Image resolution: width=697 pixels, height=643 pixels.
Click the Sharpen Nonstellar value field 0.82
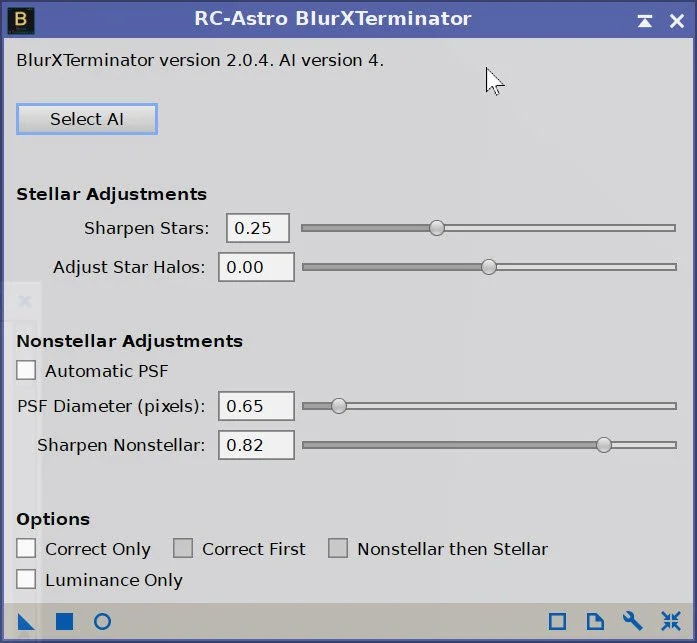[x=256, y=445]
